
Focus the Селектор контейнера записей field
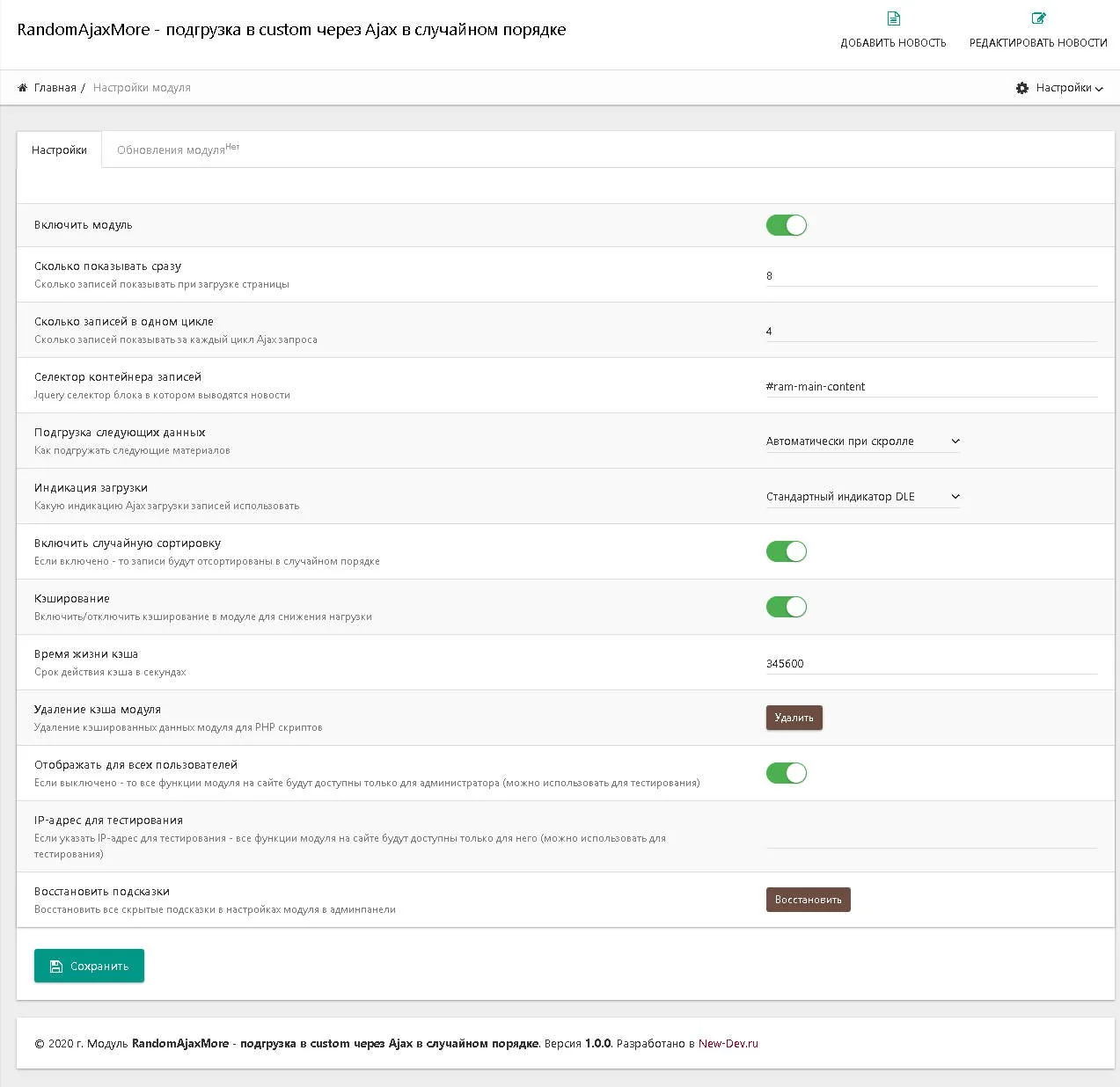click(x=932, y=386)
